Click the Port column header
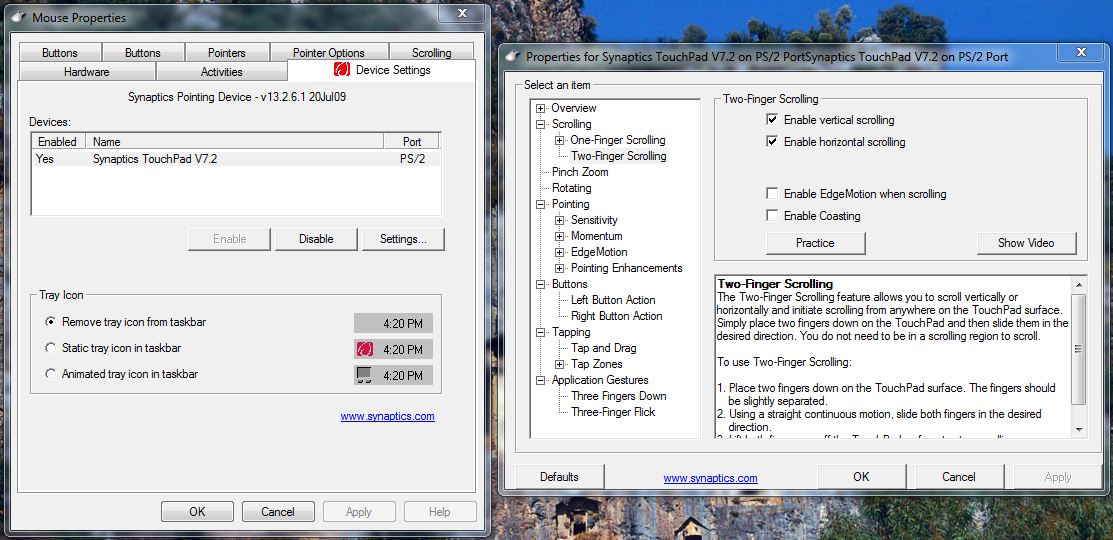Screen dimensions: 1113x540 (x=412, y=142)
